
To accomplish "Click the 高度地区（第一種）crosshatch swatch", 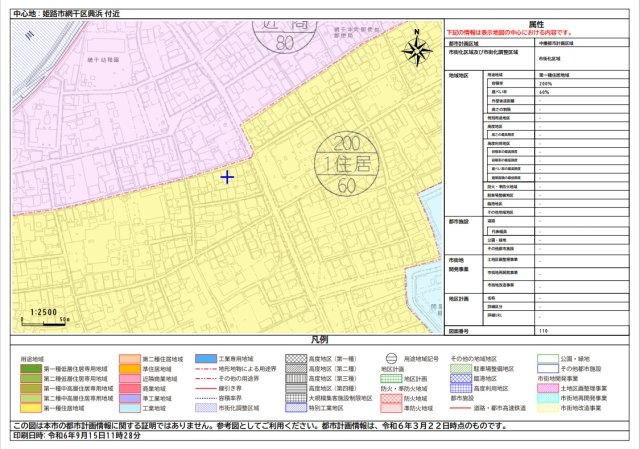I will pos(296,359).
